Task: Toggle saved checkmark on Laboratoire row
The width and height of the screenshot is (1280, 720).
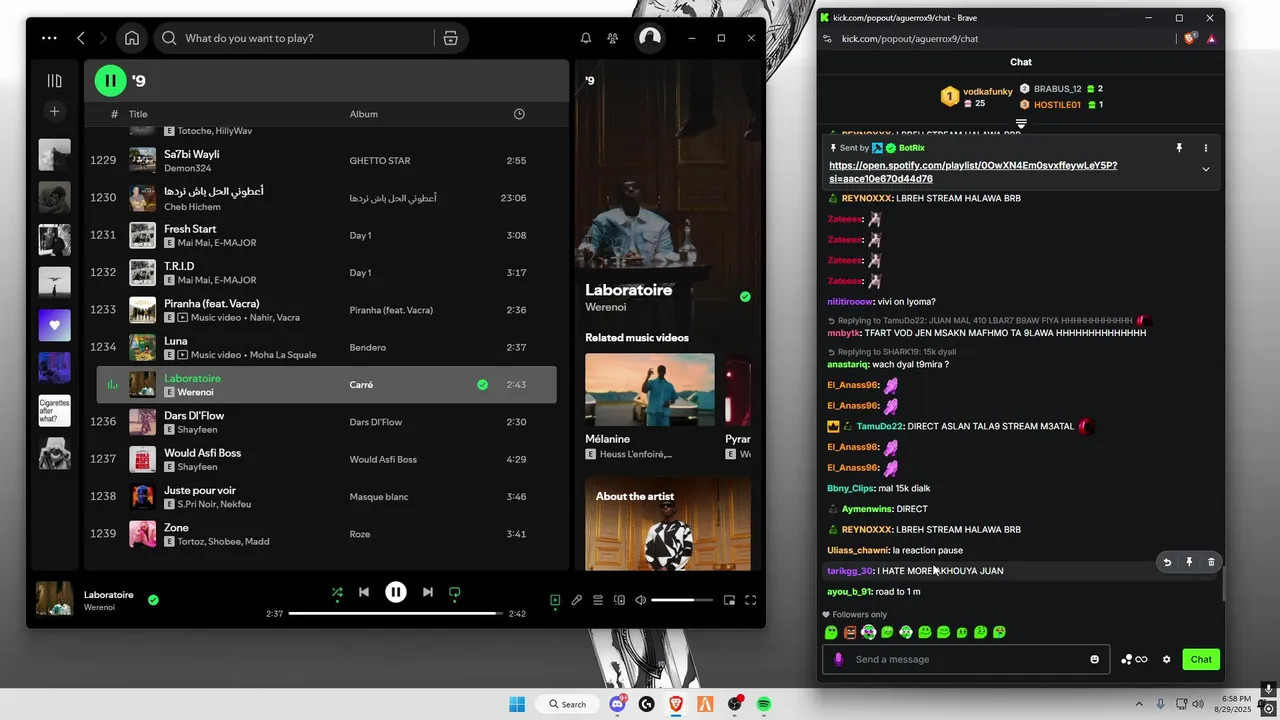Action: click(482, 384)
